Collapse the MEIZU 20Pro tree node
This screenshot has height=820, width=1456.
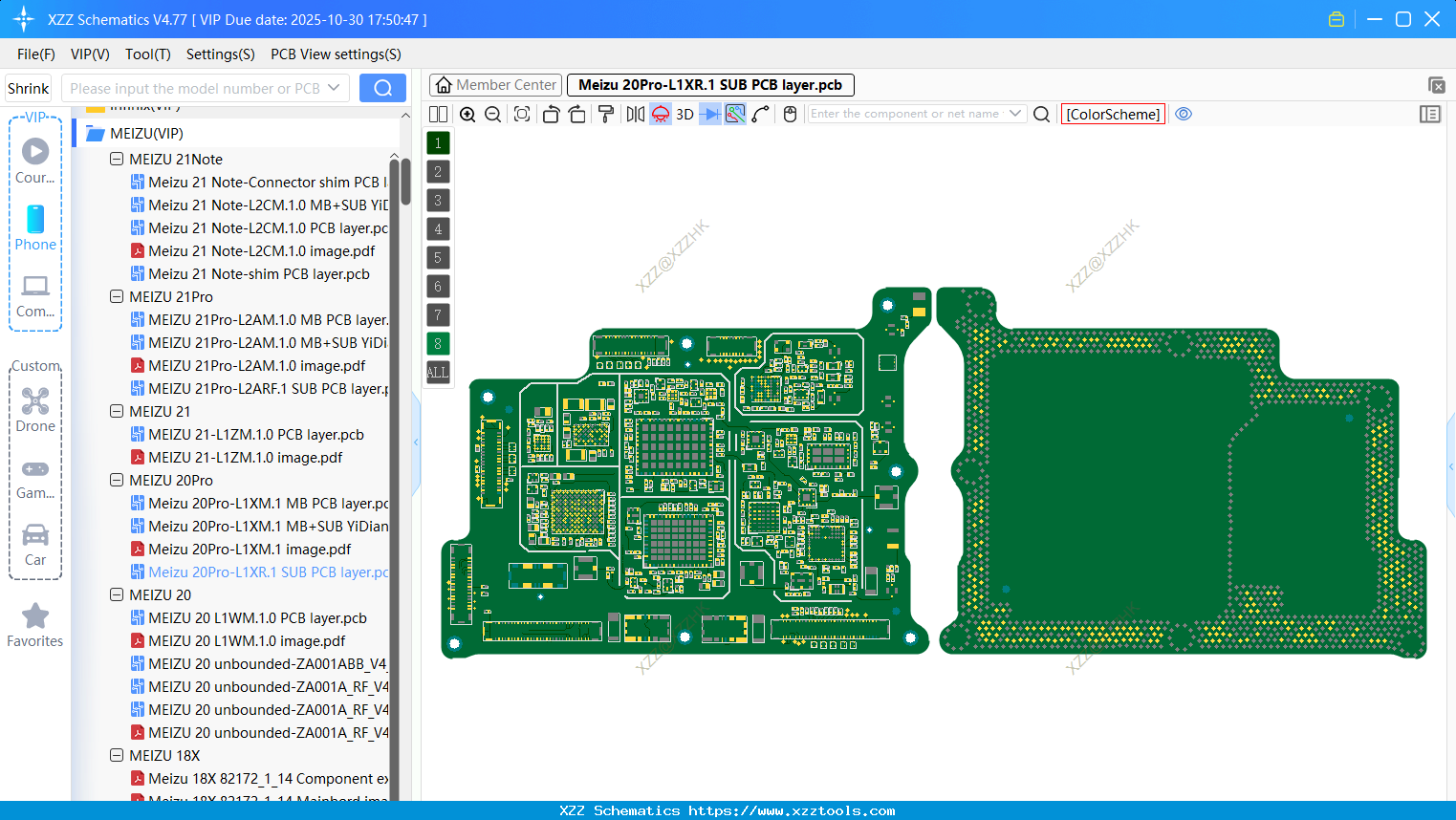117,480
